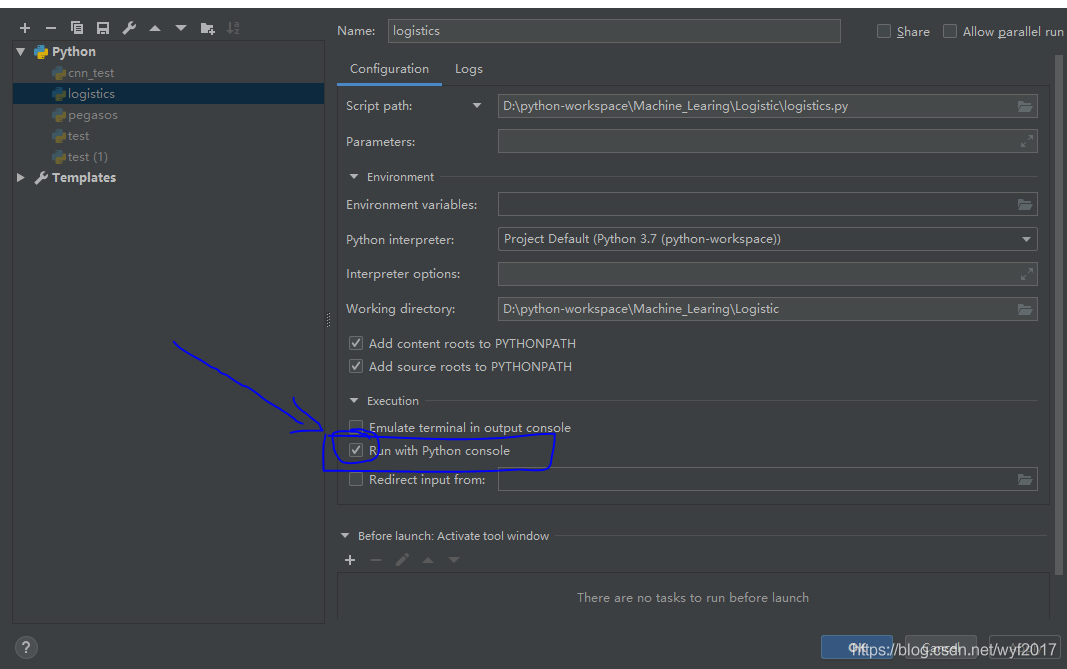The image size is (1067, 669).
Task: Click the help question mark button
Action: (27, 647)
